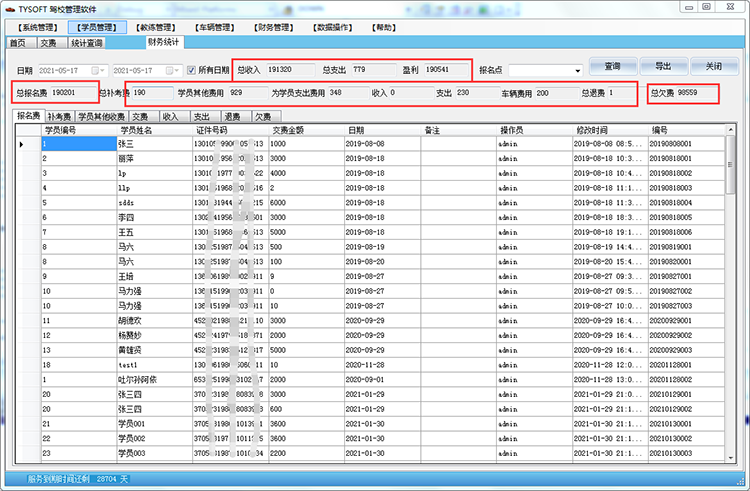Click the 关闭 button
This screenshot has width=750, height=491.
coord(711,67)
